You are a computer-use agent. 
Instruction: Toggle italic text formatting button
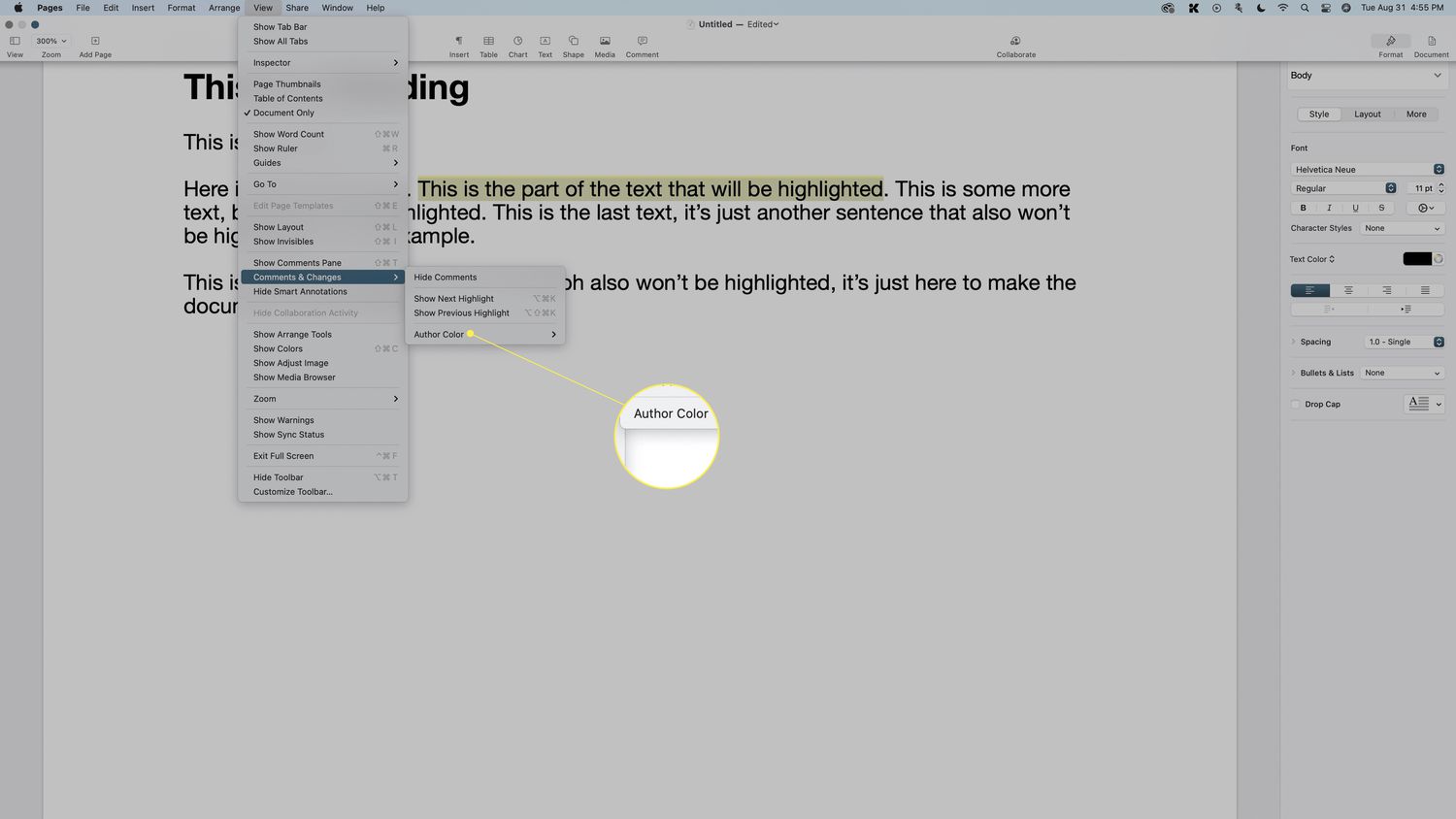(x=1329, y=208)
